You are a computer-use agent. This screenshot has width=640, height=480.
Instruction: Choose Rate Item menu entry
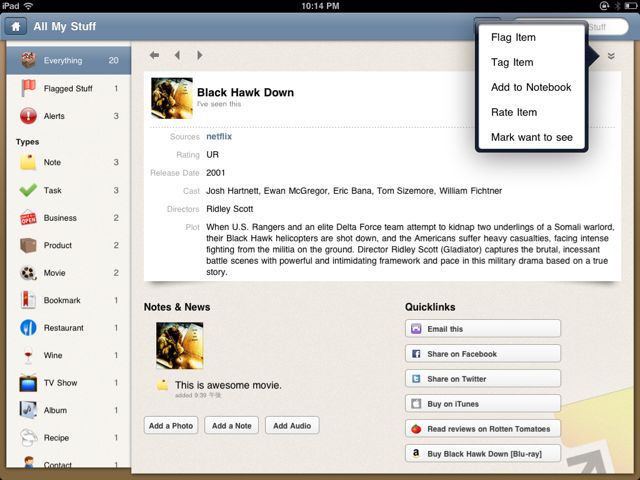point(531,112)
